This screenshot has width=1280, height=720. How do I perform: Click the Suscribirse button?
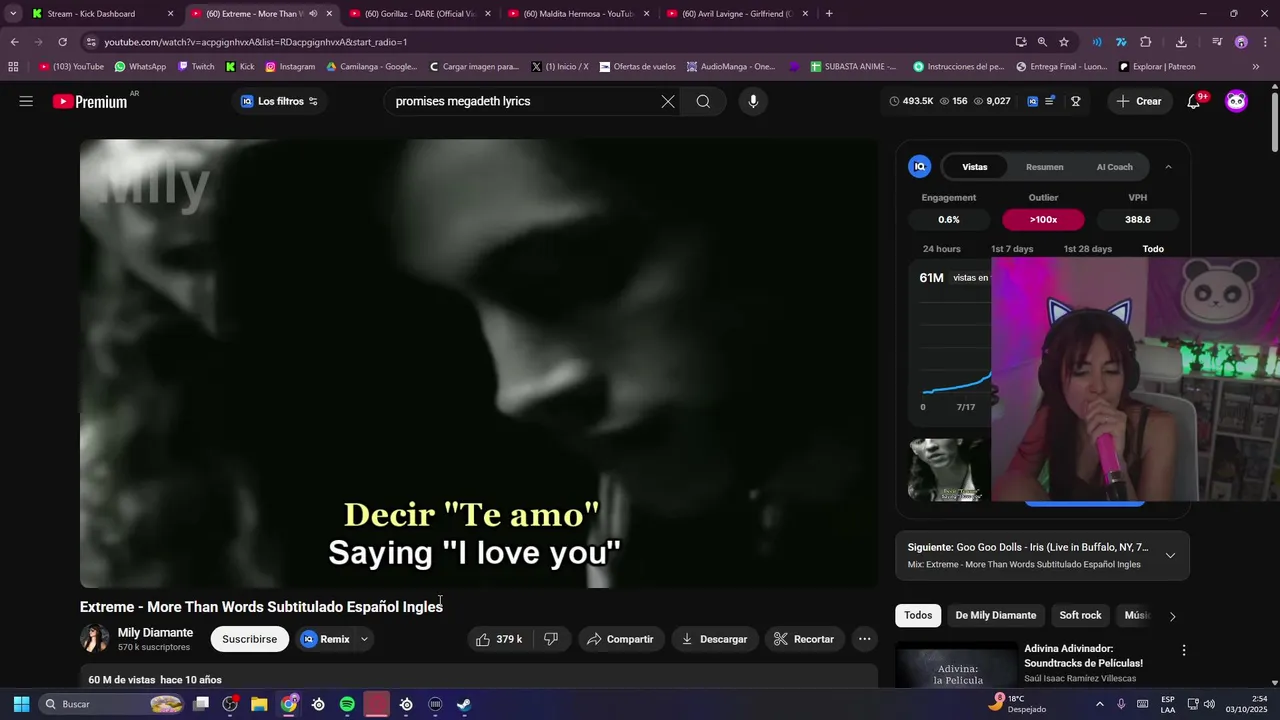click(x=250, y=639)
